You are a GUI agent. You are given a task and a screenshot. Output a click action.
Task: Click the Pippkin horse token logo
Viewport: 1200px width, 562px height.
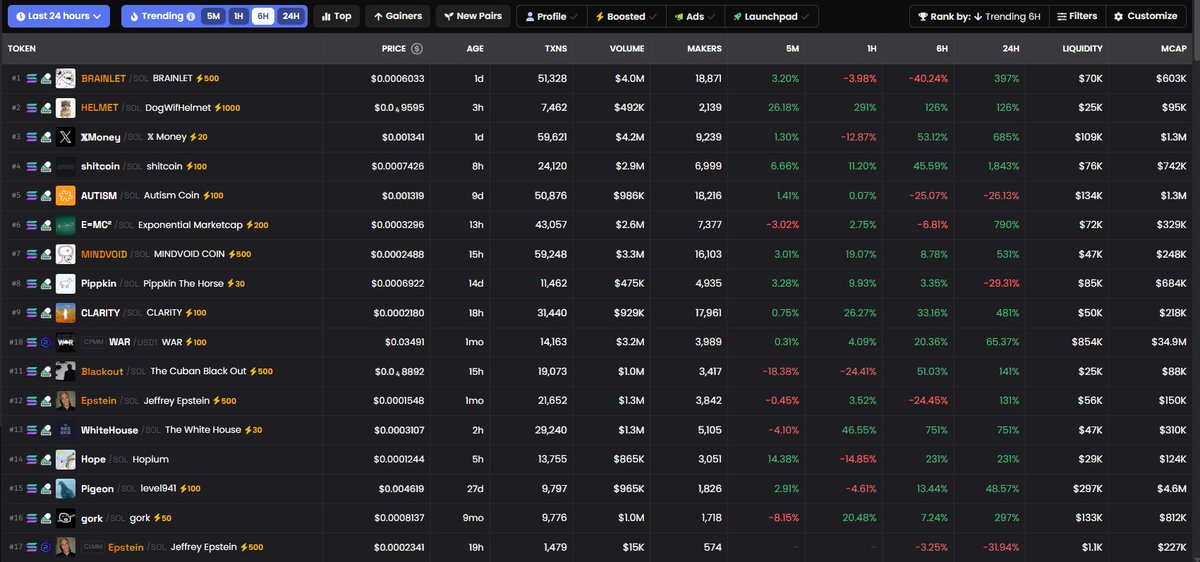(x=66, y=284)
